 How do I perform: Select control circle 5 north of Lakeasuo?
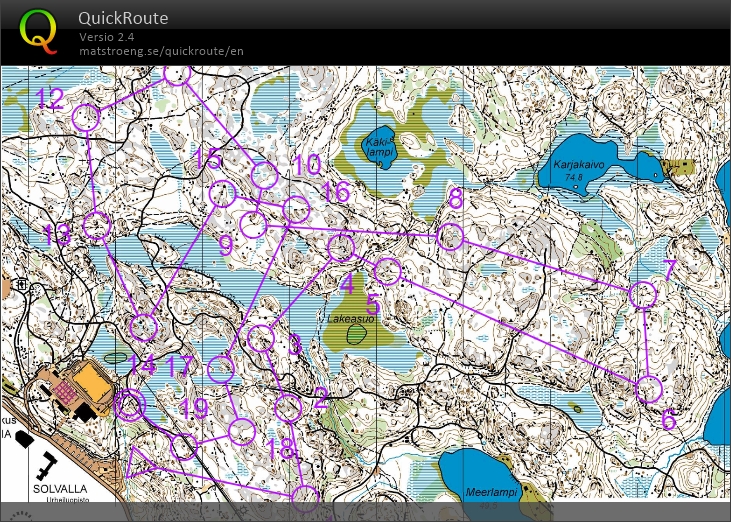(388, 271)
